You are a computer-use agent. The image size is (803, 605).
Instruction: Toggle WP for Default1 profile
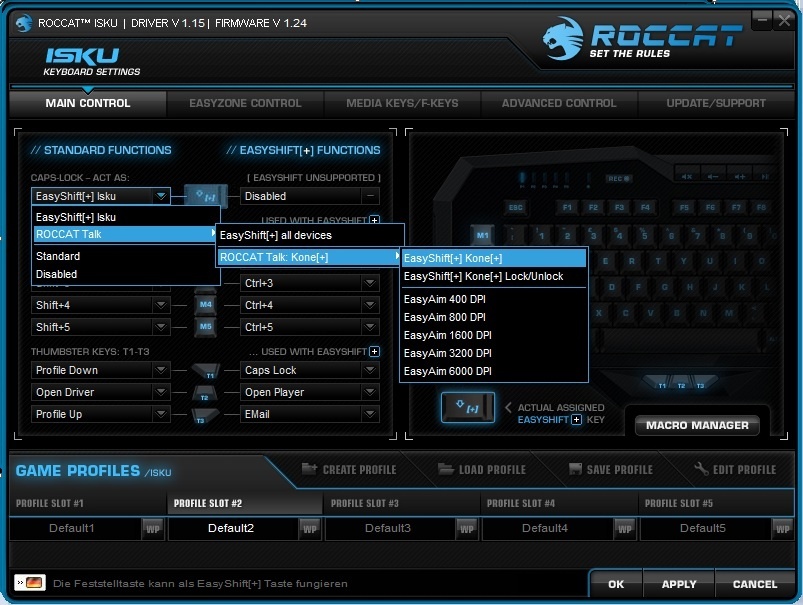tap(153, 529)
